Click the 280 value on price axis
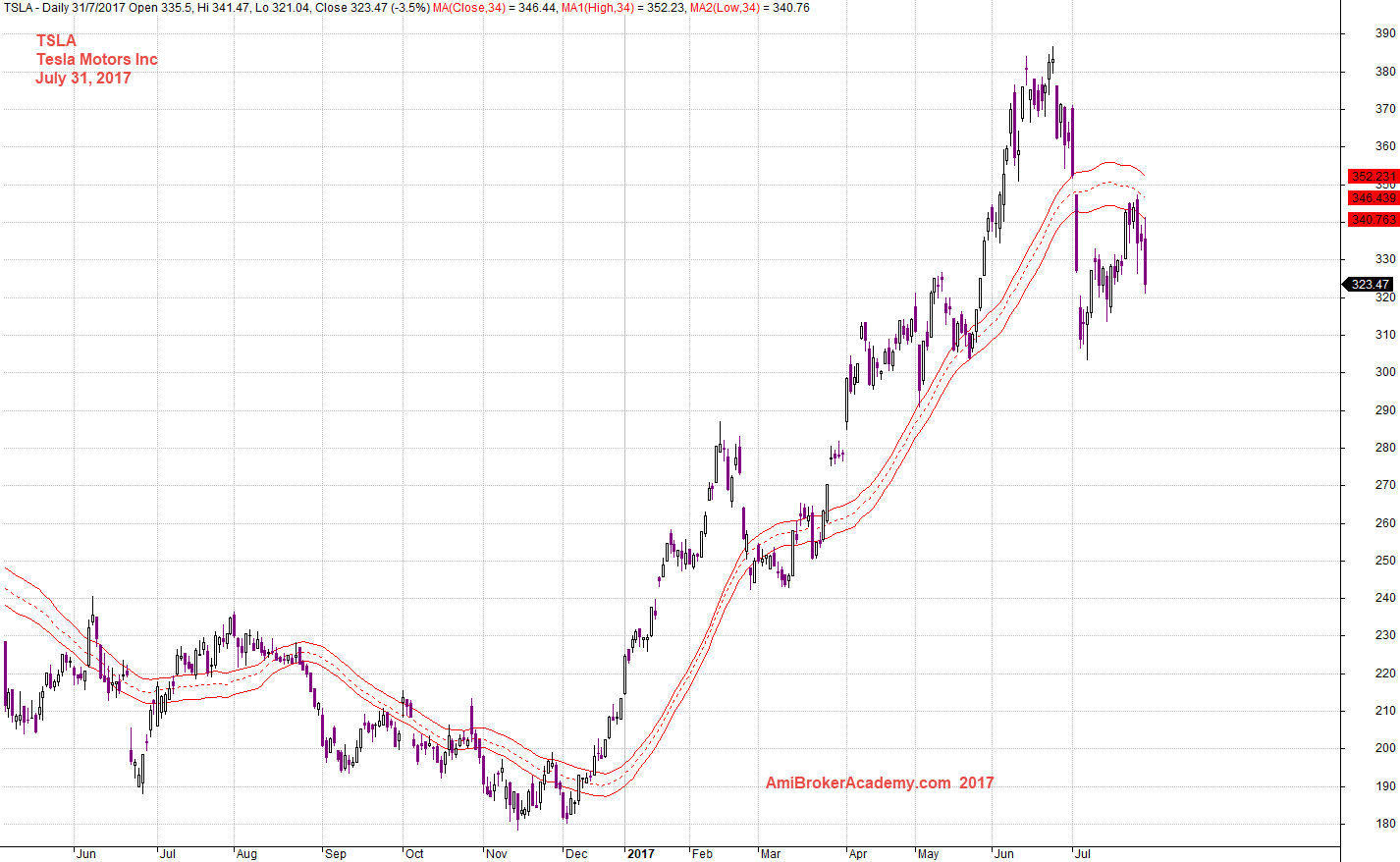This screenshot has height=862, width=1400. [1385, 448]
